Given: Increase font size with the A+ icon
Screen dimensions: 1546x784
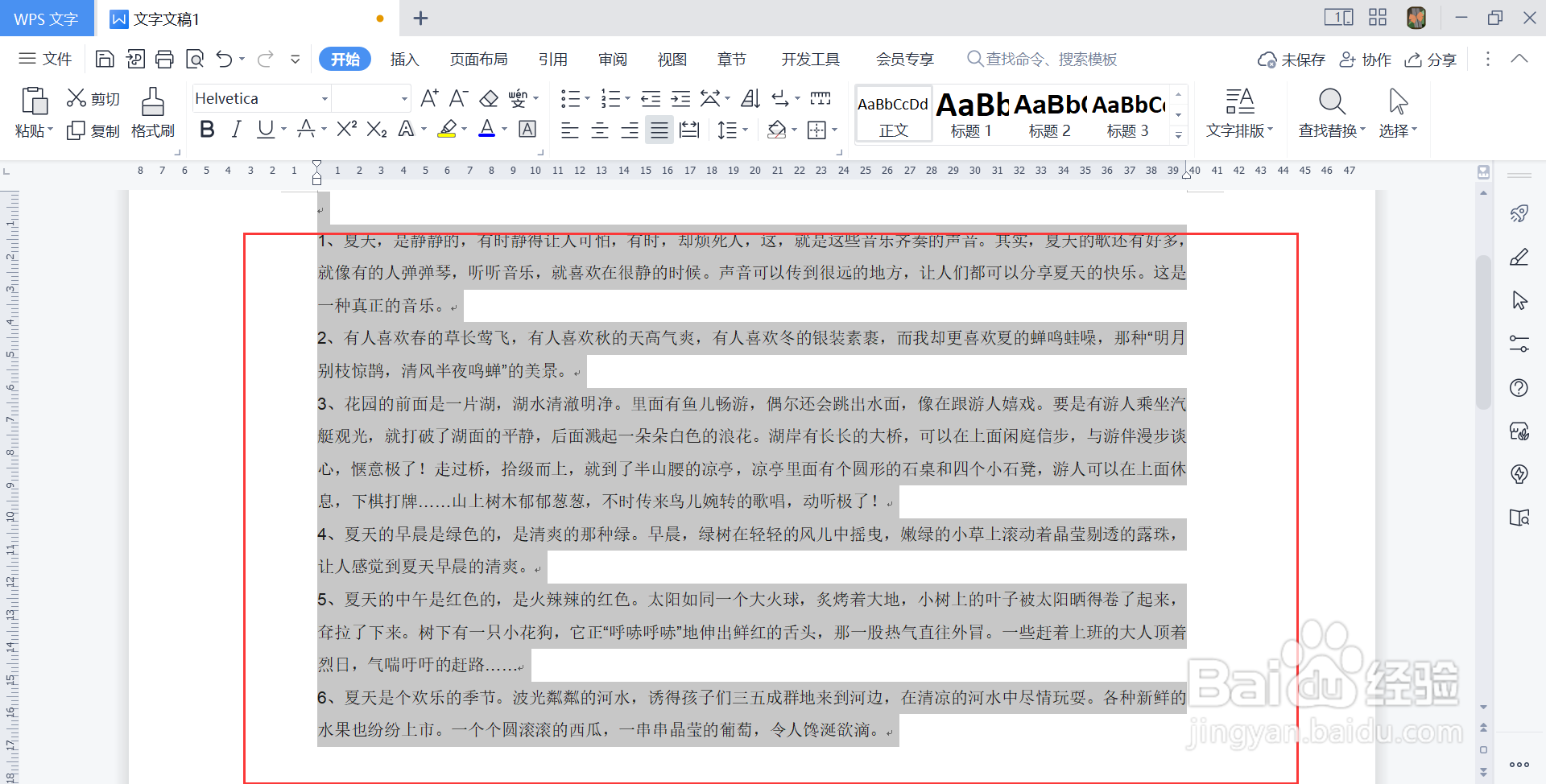Looking at the screenshot, I should click(x=428, y=97).
